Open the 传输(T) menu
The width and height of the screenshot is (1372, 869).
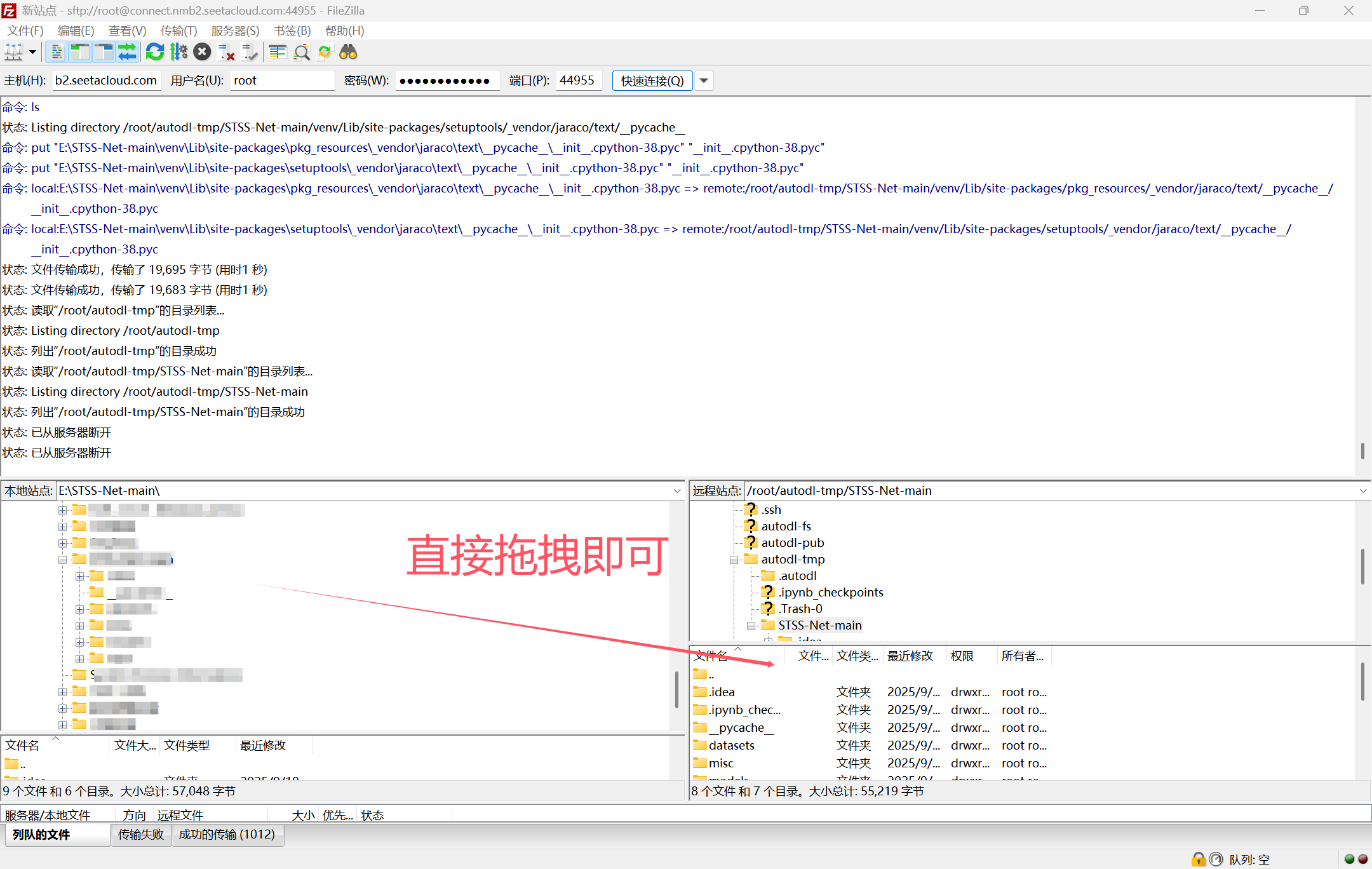[x=178, y=30]
